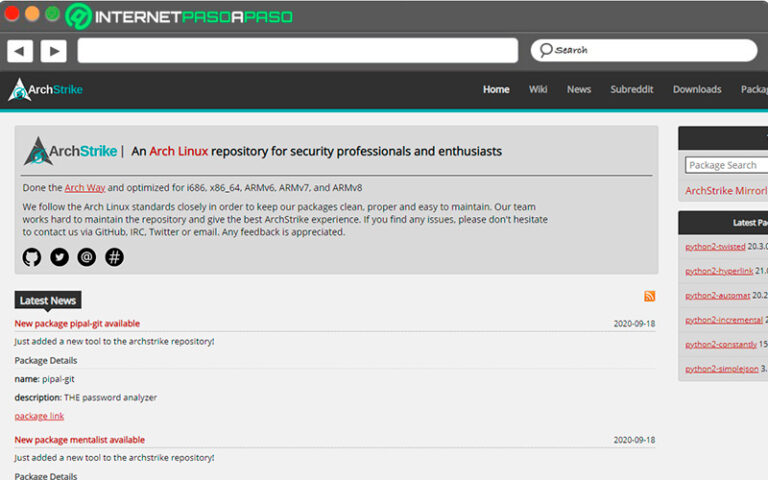Click the GitHub icon in contact row
Image resolution: width=768 pixels, height=480 pixels.
coord(32,258)
